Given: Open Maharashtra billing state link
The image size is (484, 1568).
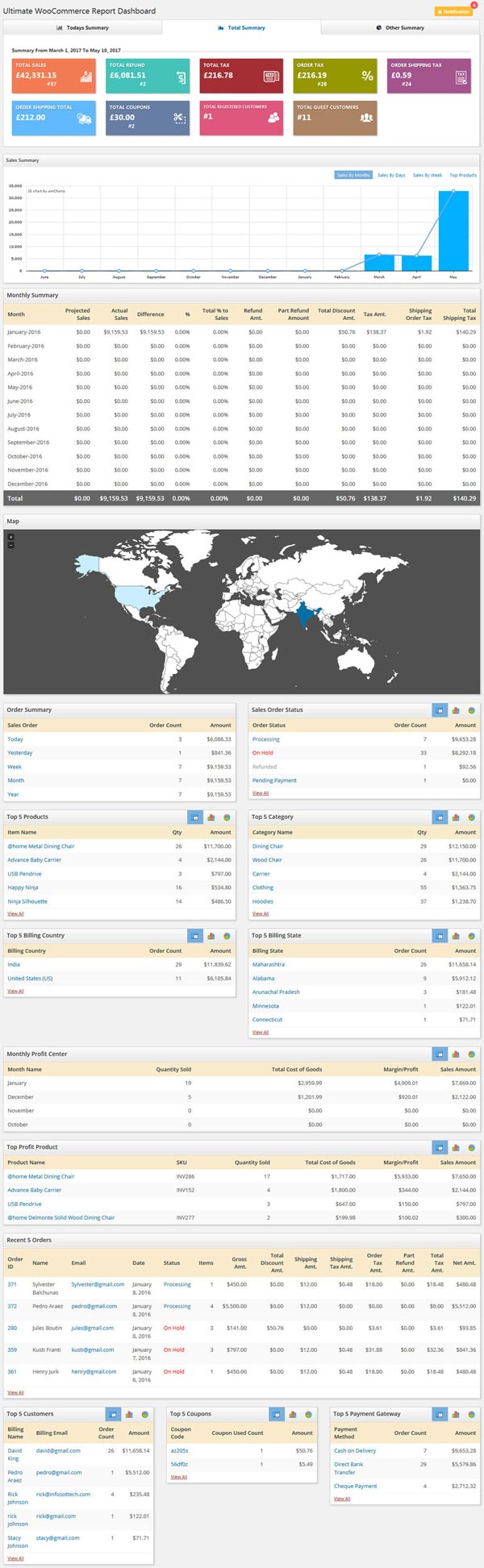Looking at the screenshot, I should [269, 965].
